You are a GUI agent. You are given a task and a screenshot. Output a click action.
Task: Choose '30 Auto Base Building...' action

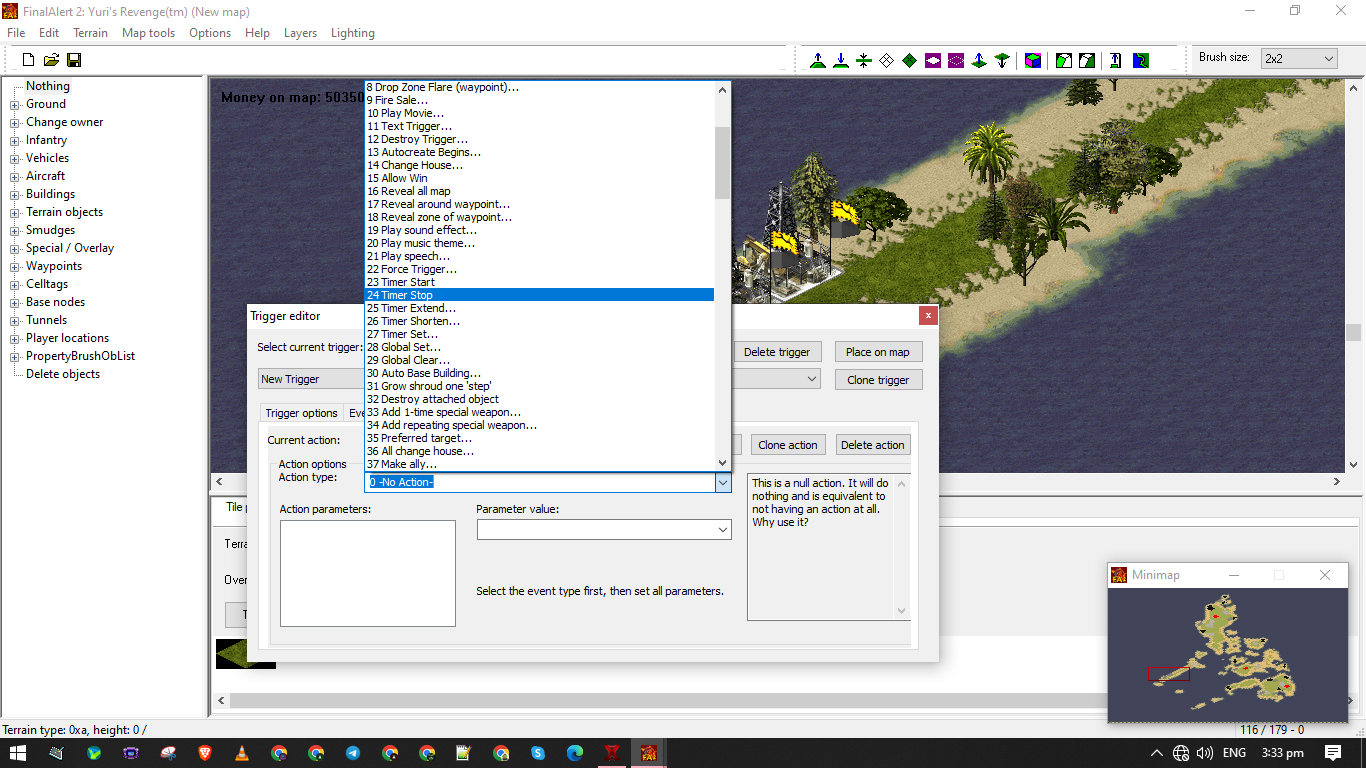[540, 373]
